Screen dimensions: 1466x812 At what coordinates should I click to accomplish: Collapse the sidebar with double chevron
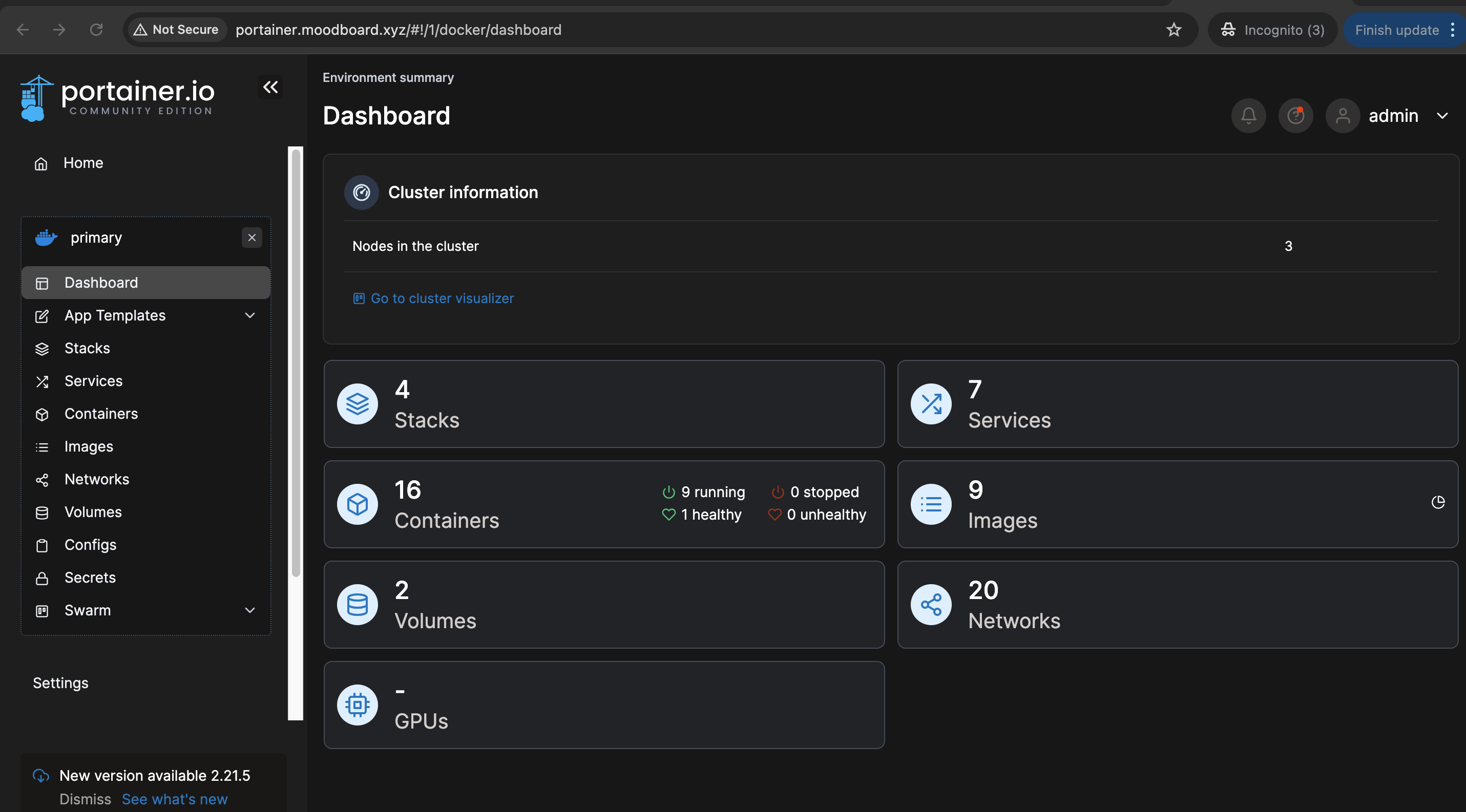(x=270, y=87)
